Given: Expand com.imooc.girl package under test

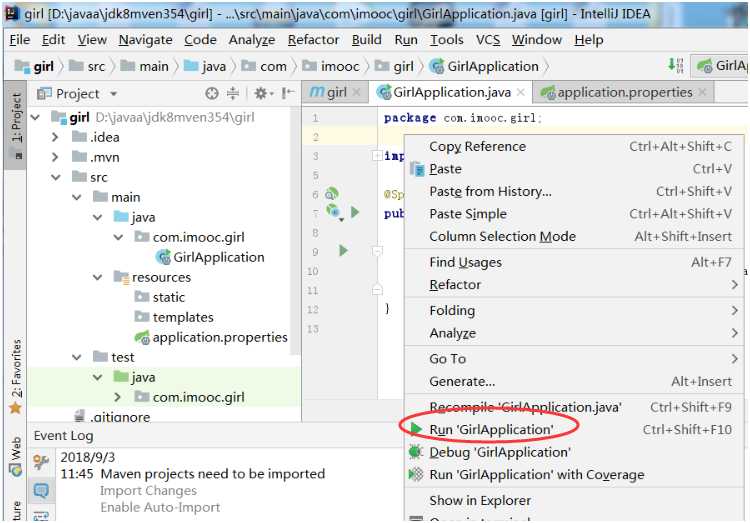Looking at the screenshot, I should pos(118,397).
